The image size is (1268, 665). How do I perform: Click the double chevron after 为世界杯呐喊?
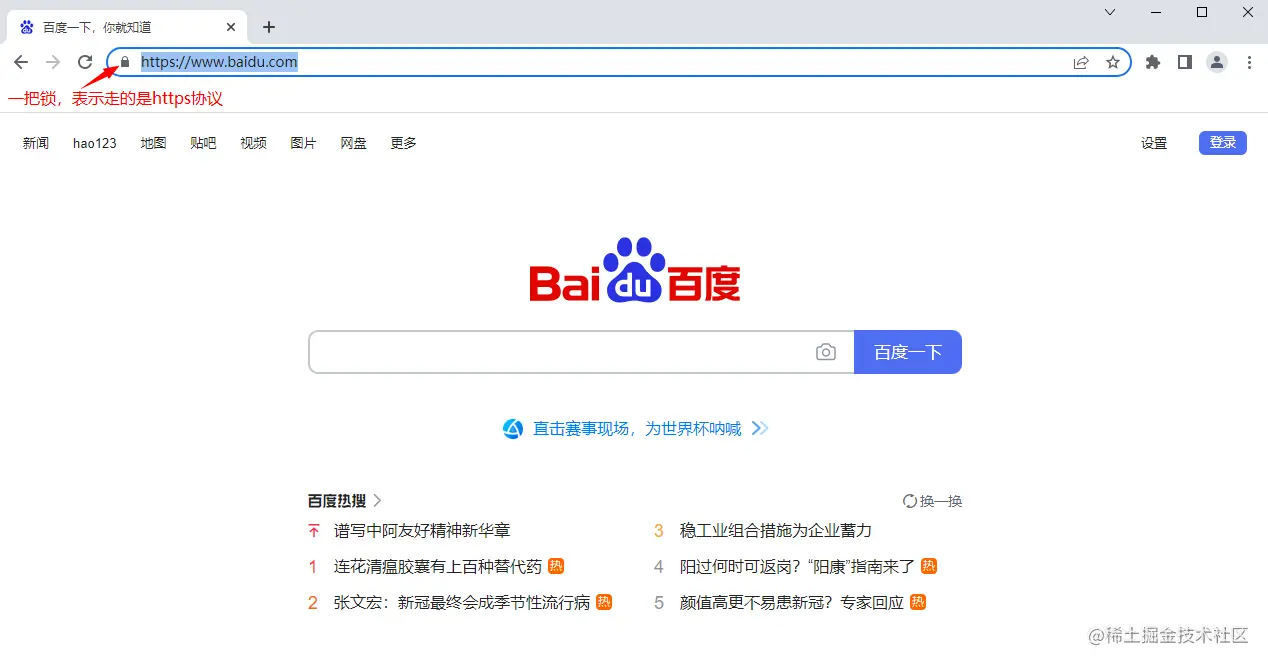(x=760, y=429)
